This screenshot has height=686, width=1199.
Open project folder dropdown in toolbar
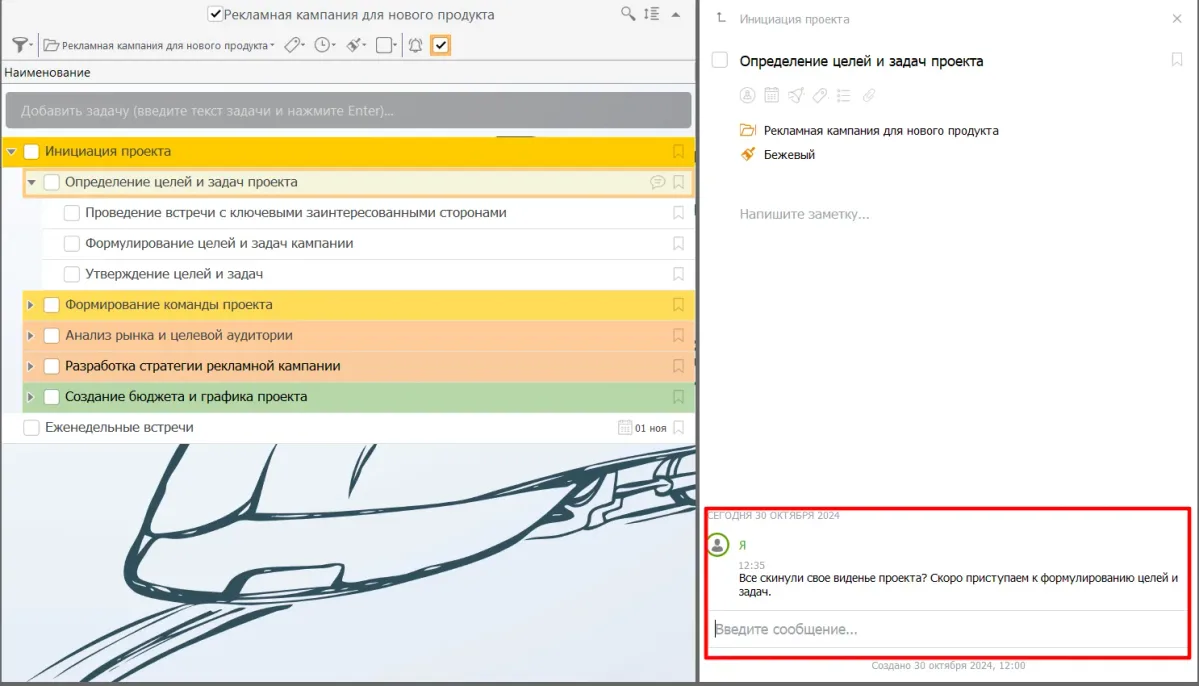[x=160, y=45]
